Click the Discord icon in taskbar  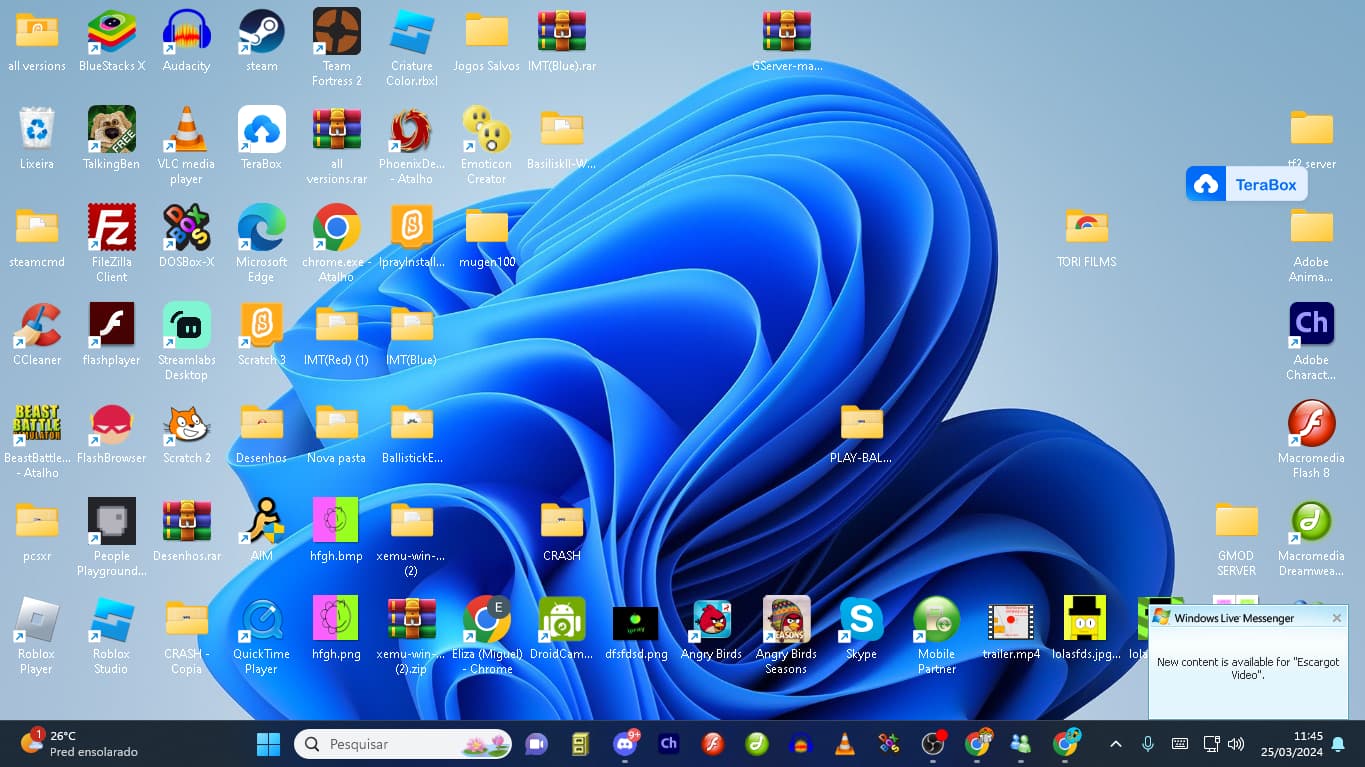coord(626,743)
